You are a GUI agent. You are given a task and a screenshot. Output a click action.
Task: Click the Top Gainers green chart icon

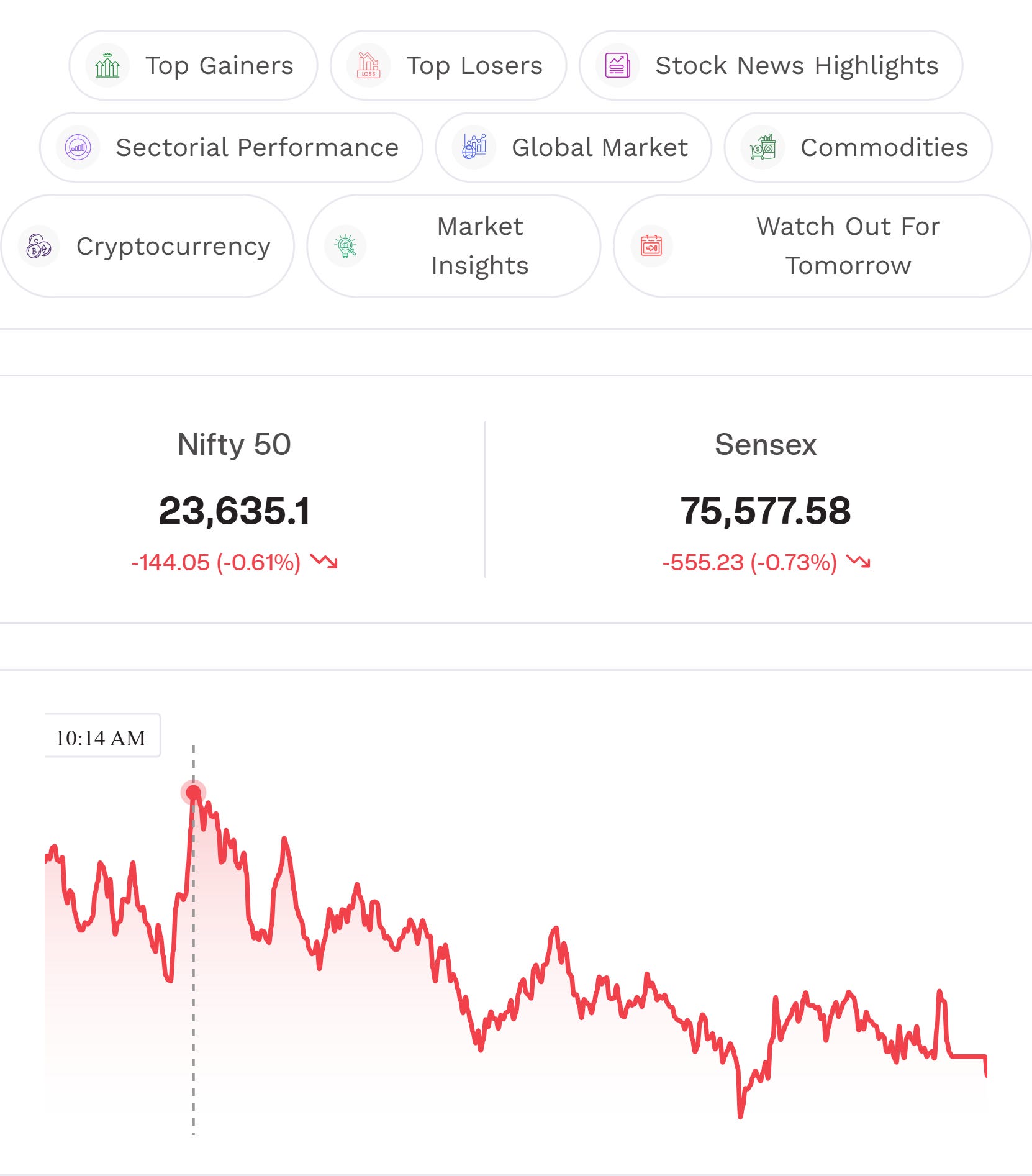point(107,65)
